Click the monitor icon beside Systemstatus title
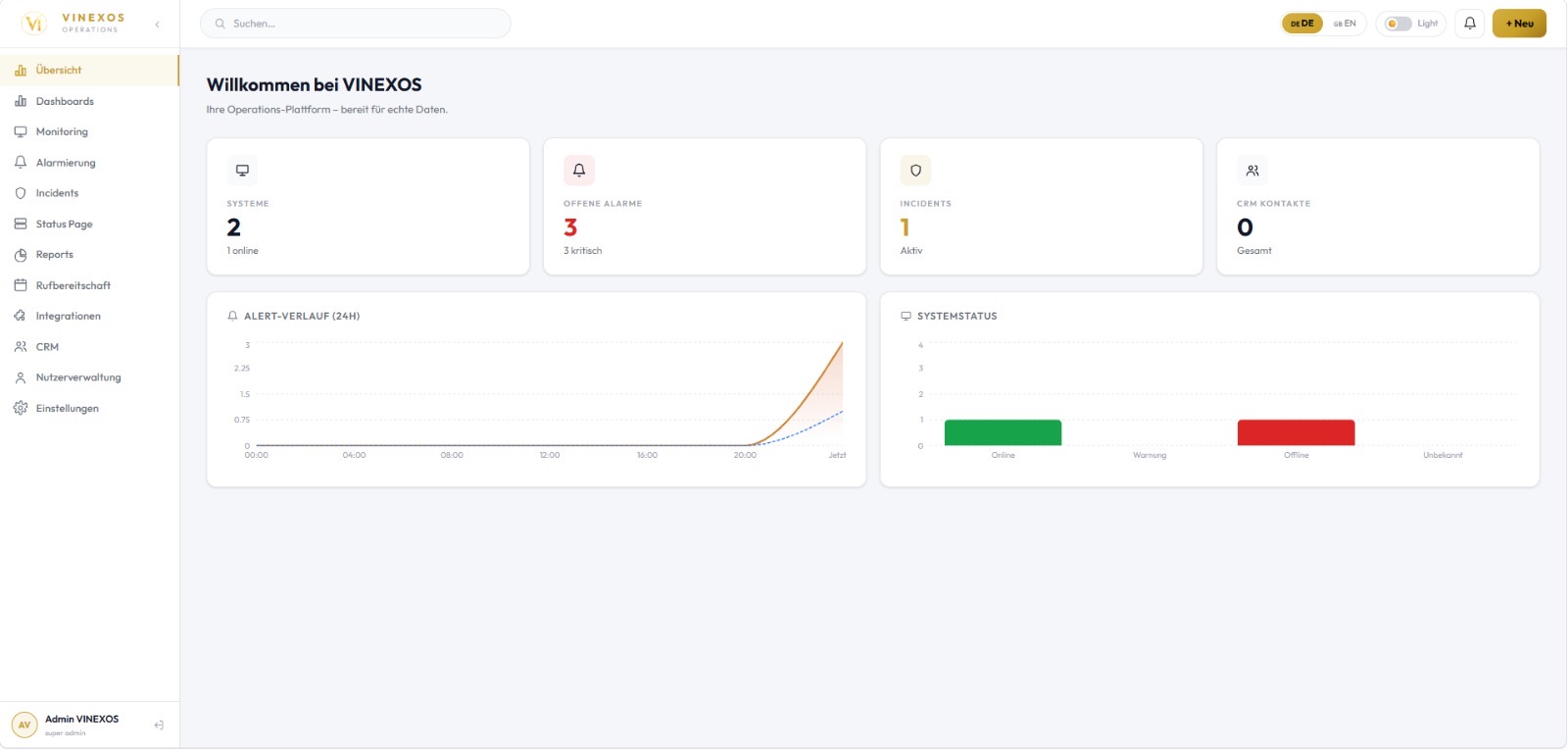 (906, 316)
